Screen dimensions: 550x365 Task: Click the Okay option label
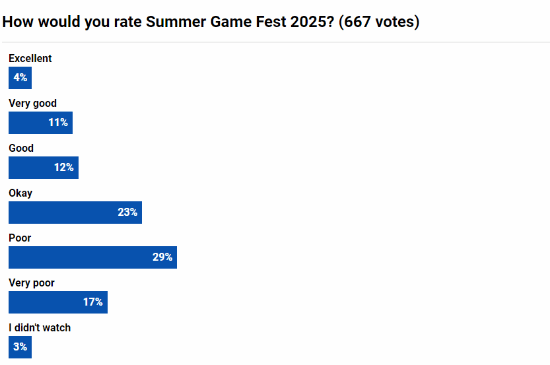coord(20,193)
